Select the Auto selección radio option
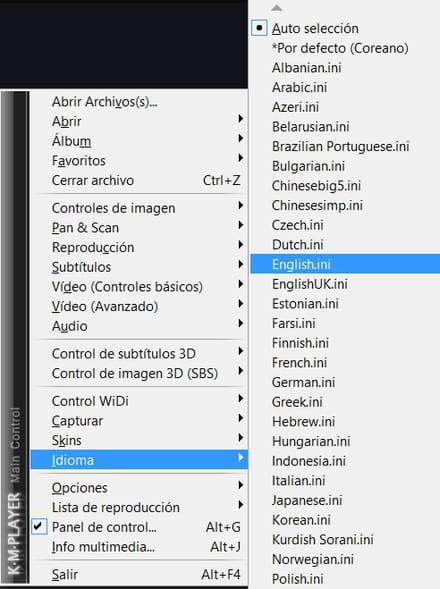 (x=259, y=28)
